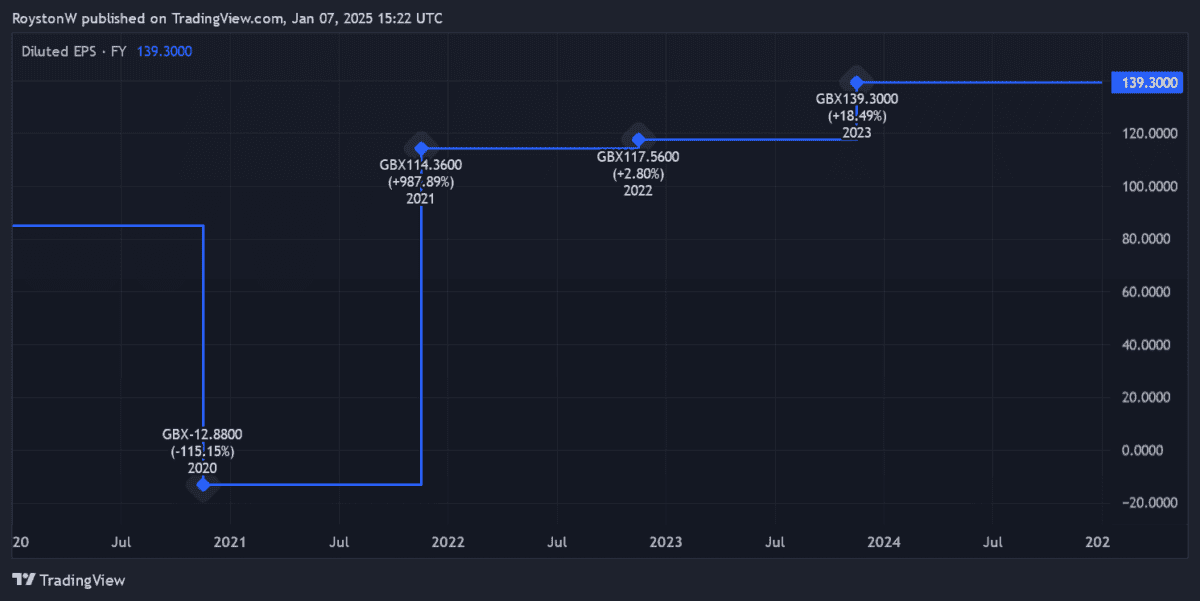Click the highlighted 139.3000 price axis label

click(x=1149, y=83)
